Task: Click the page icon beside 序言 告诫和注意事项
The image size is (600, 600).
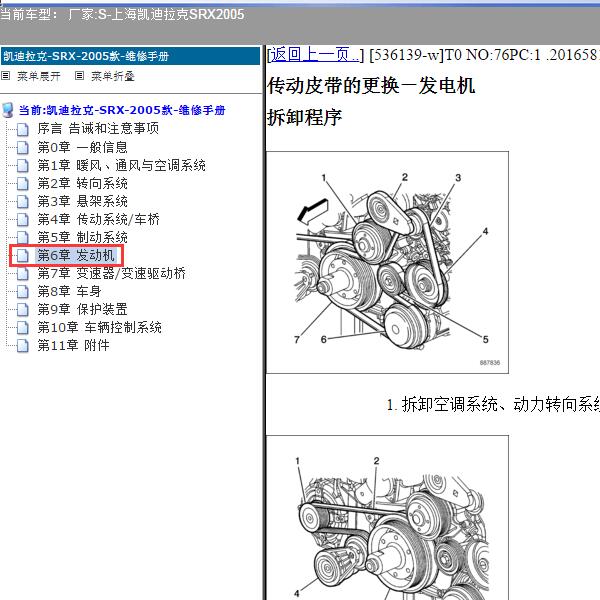Action: click(23, 129)
